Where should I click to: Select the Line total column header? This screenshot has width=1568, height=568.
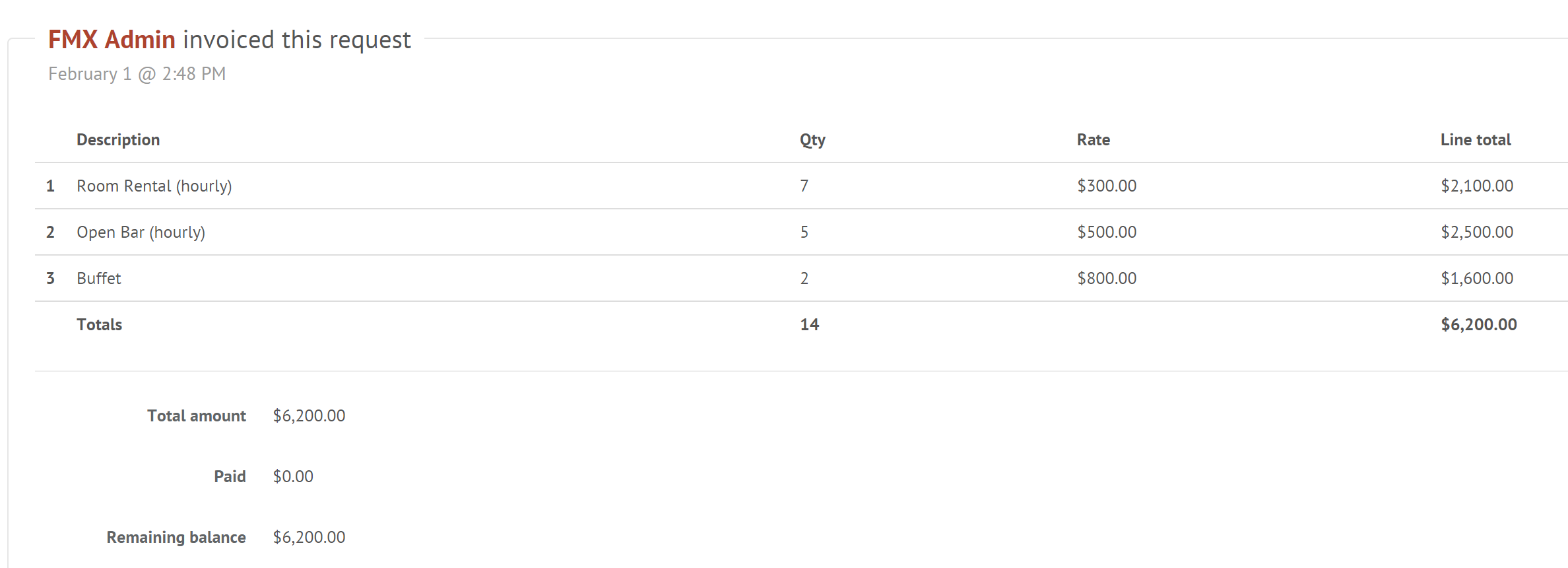coord(1476,140)
